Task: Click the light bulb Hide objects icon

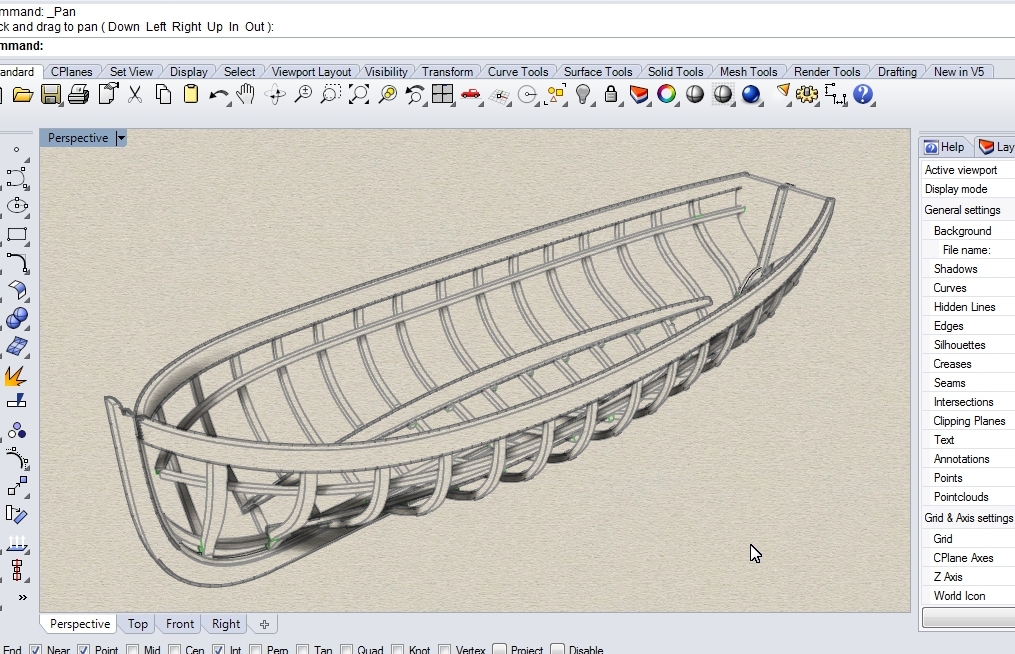Action: [x=583, y=95]
